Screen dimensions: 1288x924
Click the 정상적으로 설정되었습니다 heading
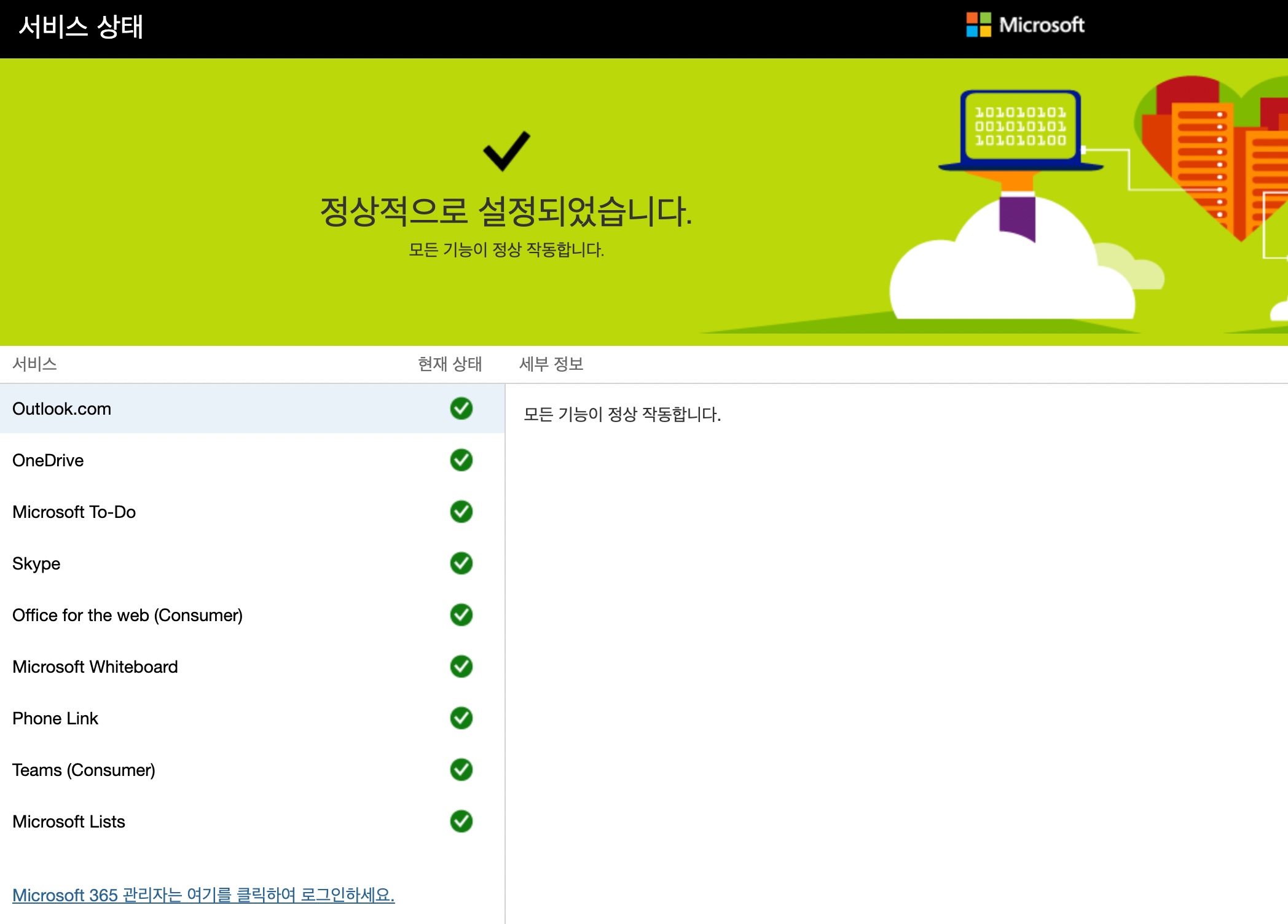click(x=506, y=211)
